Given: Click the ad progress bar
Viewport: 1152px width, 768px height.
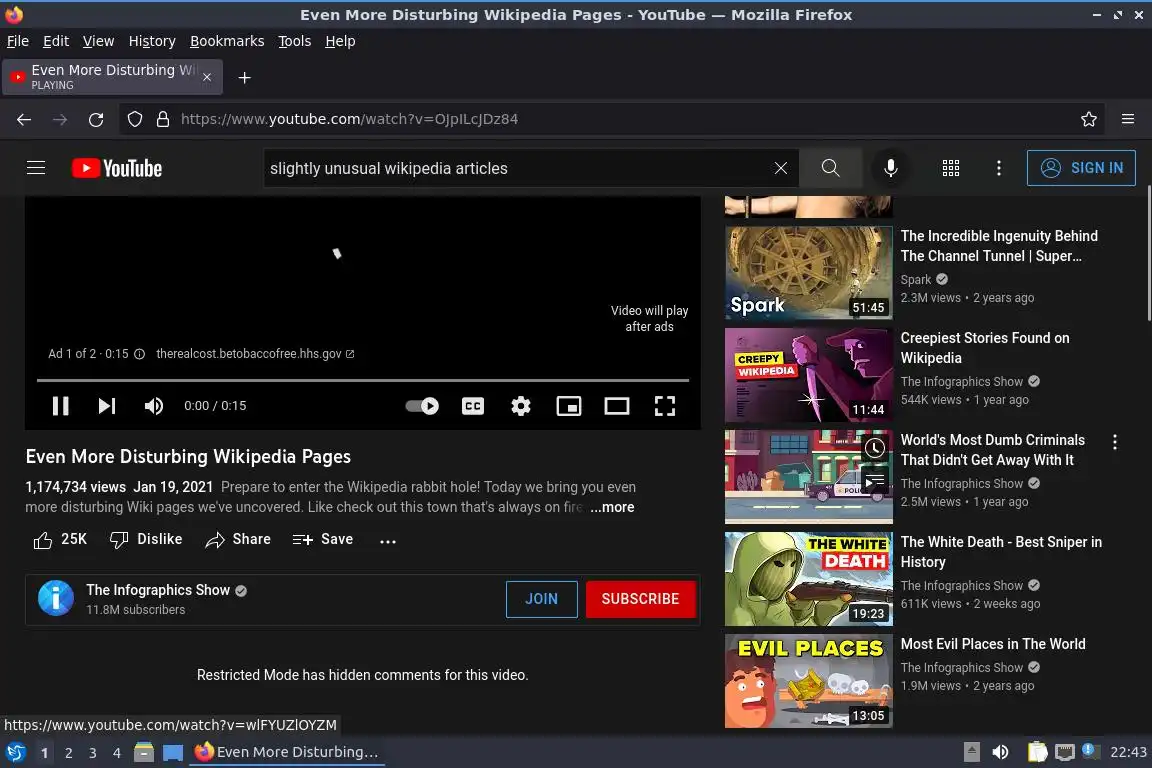Looking at the screenshot, I should (x=363, y=380).
